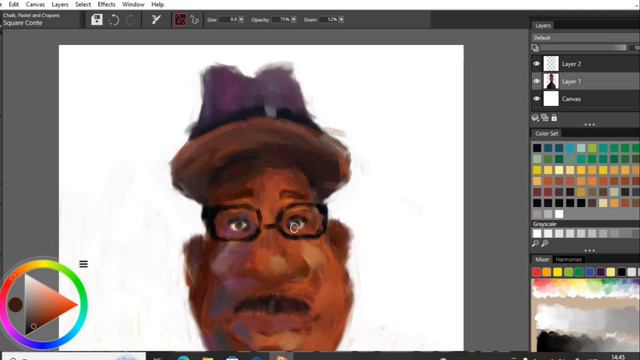Open the Size dropdown arrow
The image size is (640, 360).
241,20
